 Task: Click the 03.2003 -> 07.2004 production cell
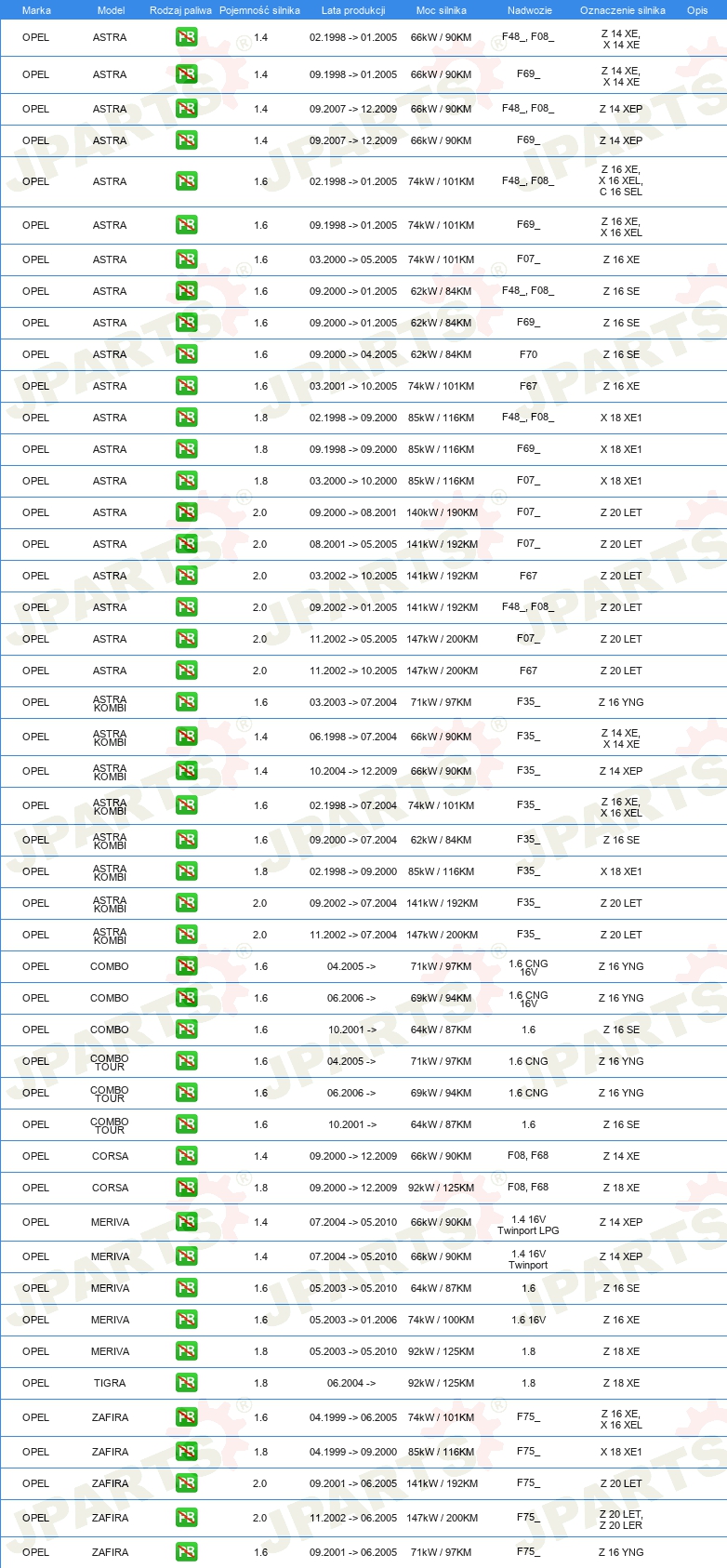click(x=353, y=702)
